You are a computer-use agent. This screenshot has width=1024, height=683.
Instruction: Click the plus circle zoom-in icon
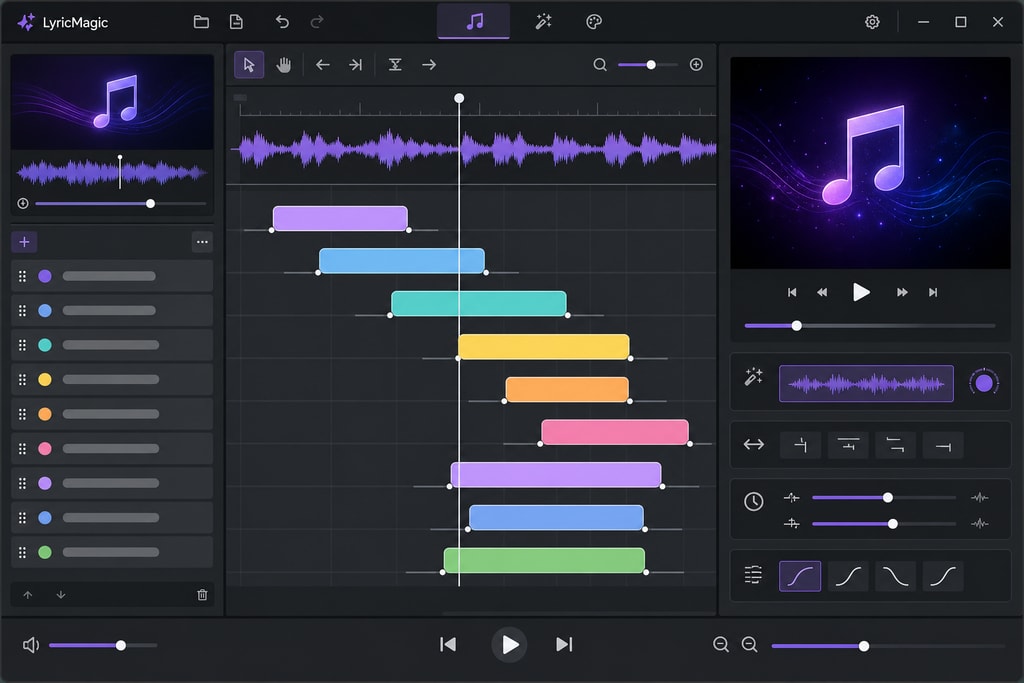696,64
